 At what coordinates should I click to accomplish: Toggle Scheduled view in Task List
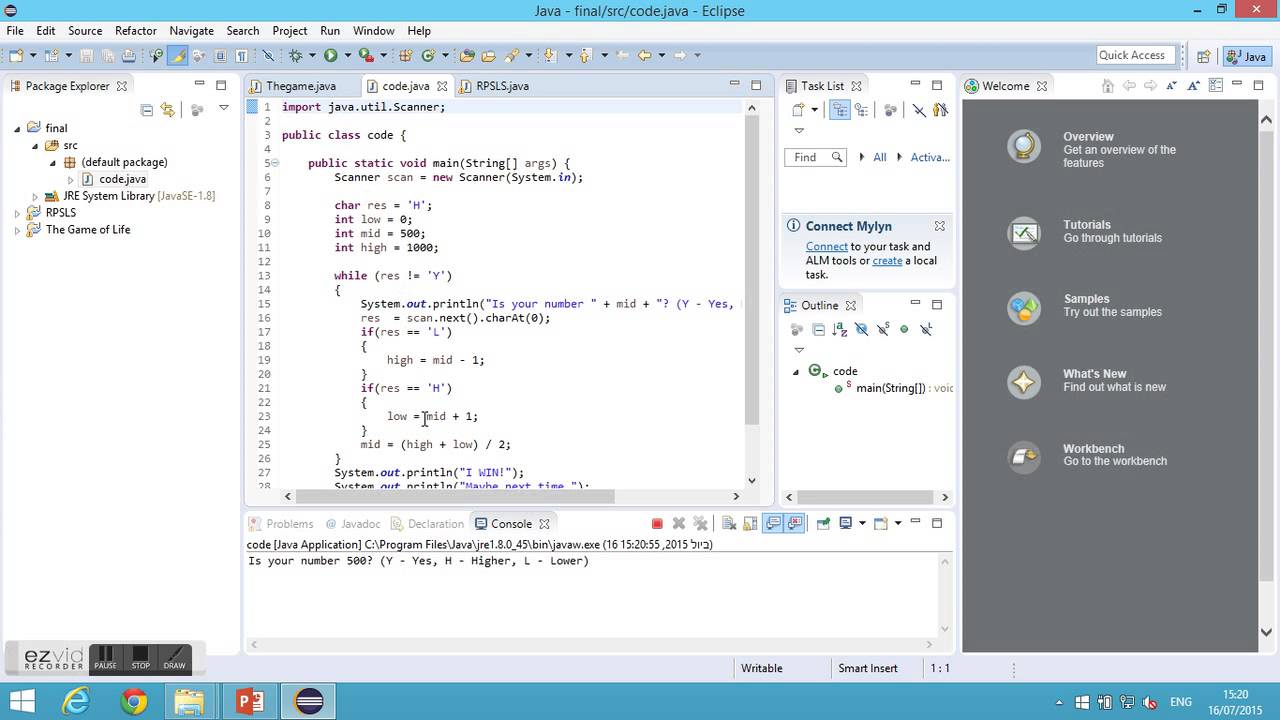861,110
